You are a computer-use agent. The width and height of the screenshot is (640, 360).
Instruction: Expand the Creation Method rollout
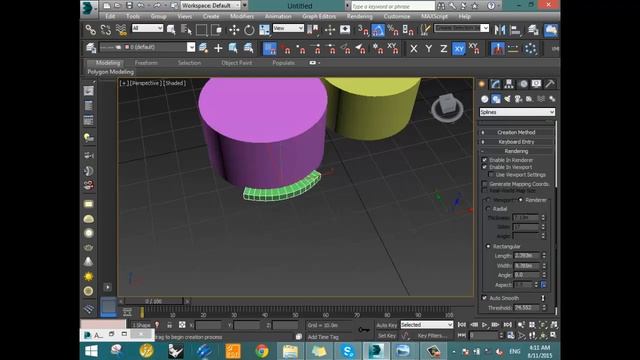pyautogui.click(x=516, y=132)
